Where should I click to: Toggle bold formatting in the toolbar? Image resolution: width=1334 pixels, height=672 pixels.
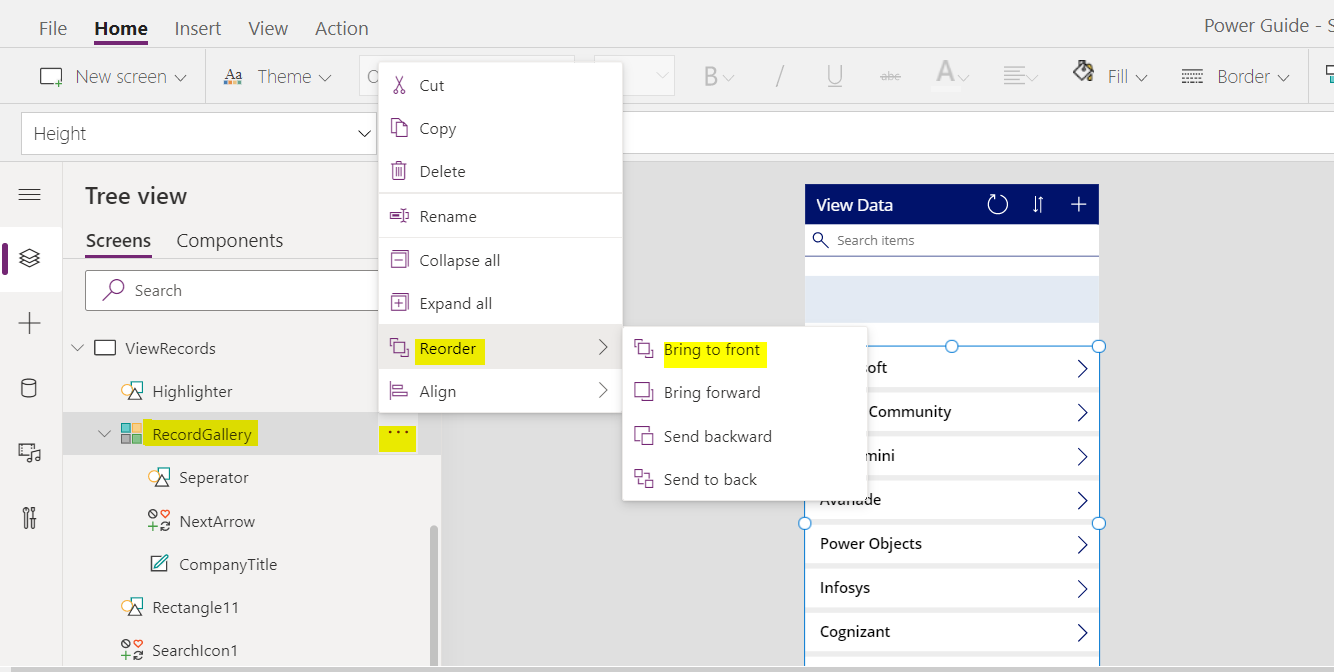point(713,75)
